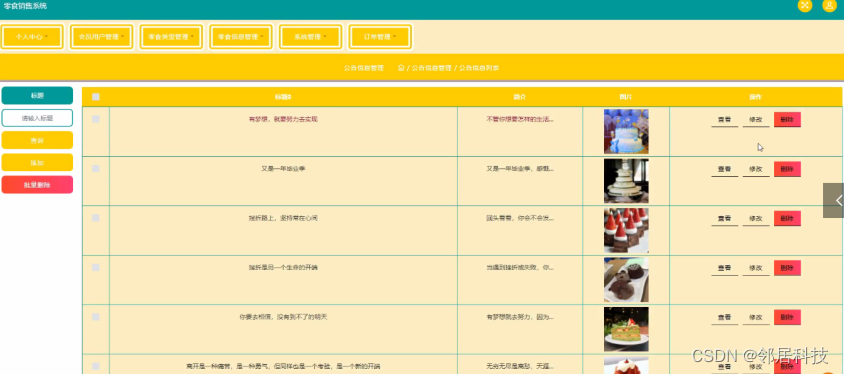This screenshot has width=844, height=374.
Task: View the row 有梦想，就要努力去实现 with 查看
Action: tap(725, 120)
